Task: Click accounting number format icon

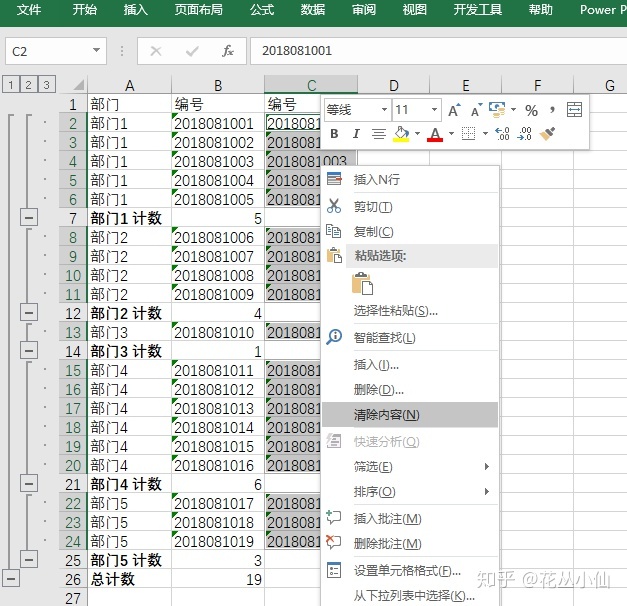Action: [497, 110]
